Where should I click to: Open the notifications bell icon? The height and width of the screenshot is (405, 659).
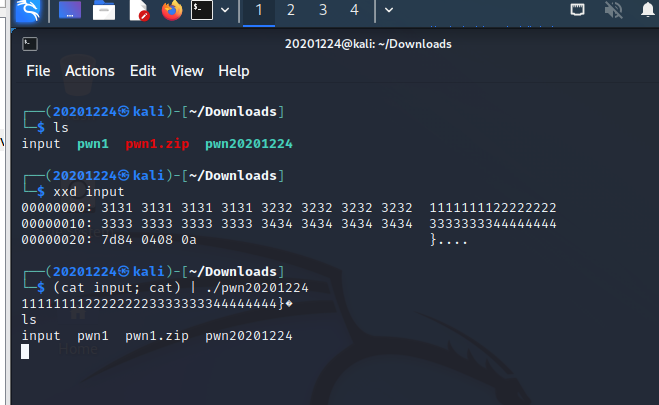(x=648, y=10)
